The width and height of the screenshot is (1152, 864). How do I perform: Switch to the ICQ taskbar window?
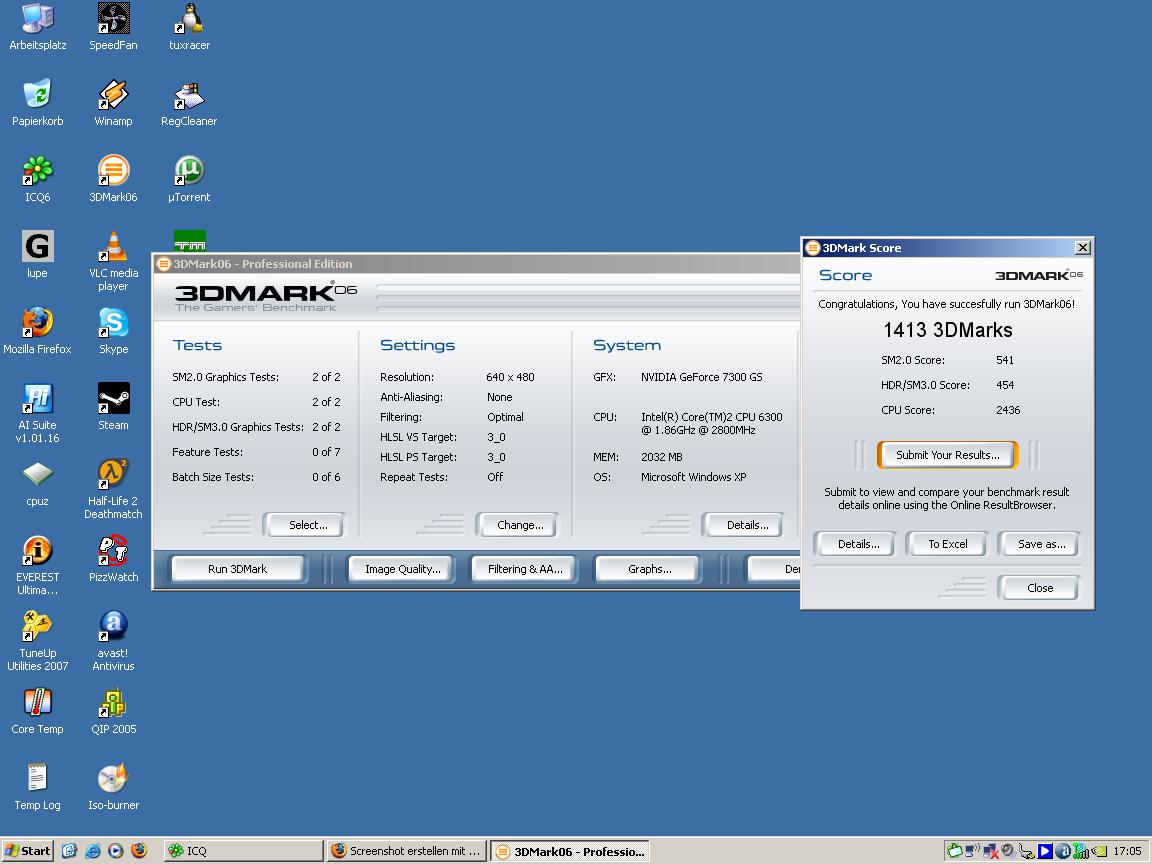243,851
